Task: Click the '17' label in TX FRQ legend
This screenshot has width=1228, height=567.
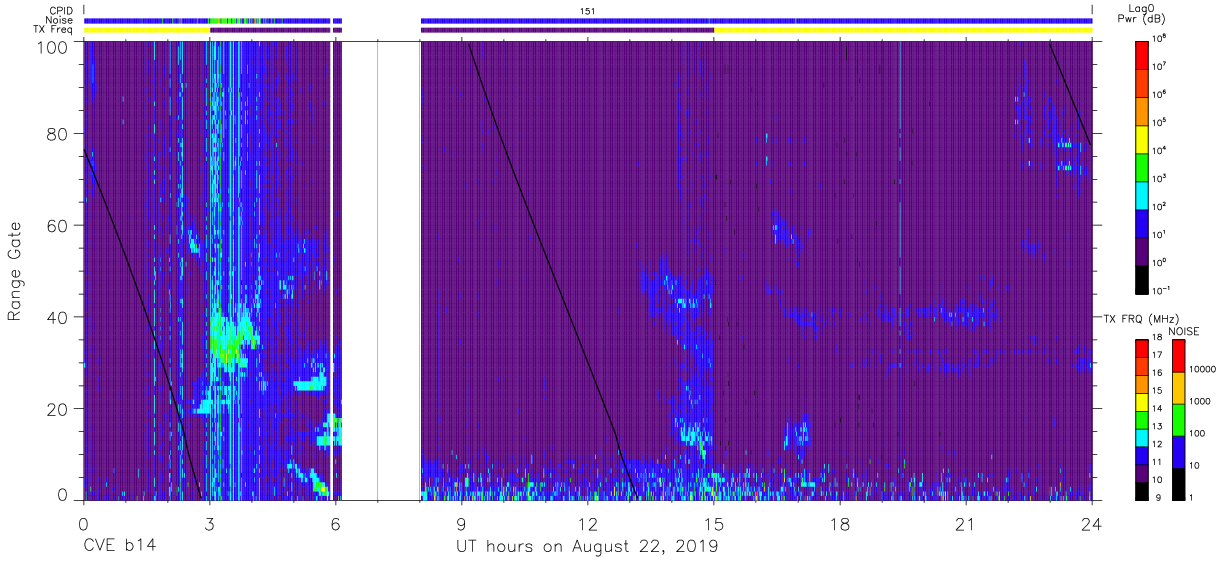Action: 1159,355
